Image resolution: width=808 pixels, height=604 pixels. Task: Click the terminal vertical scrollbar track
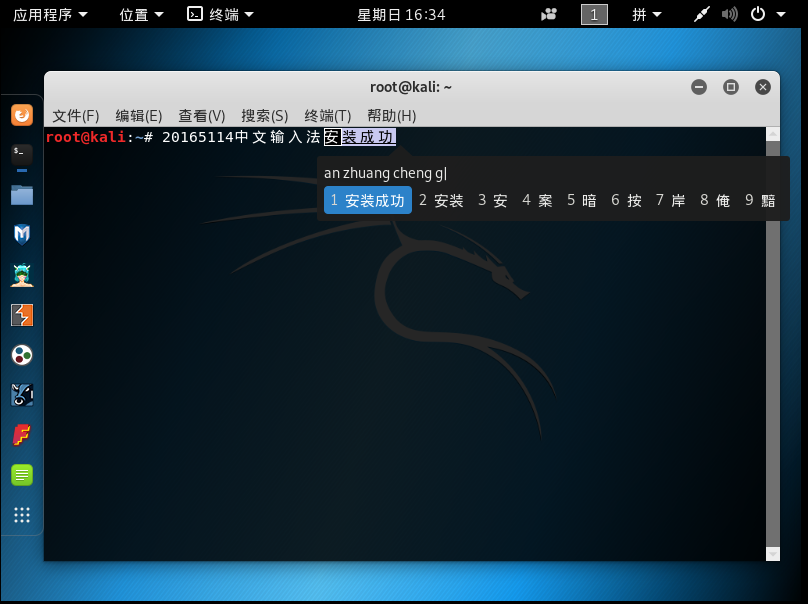pos(772,345)
